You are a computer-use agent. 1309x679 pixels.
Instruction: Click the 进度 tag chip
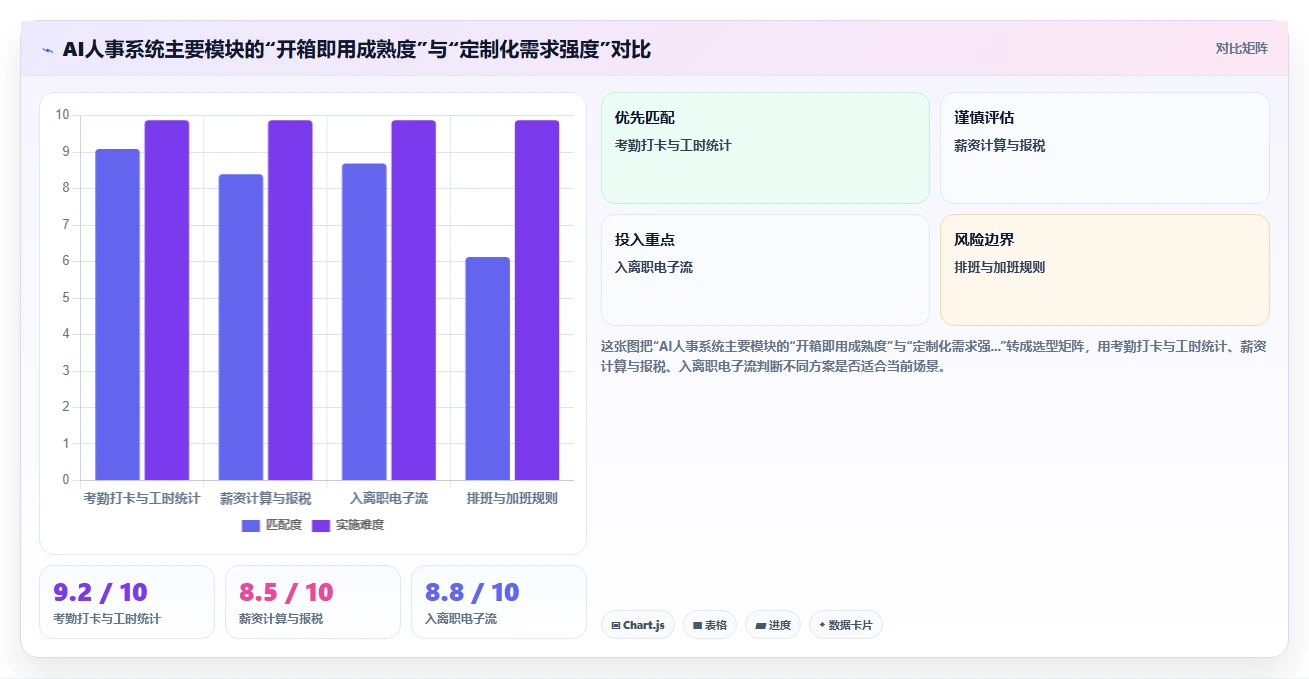click(773, 625)
